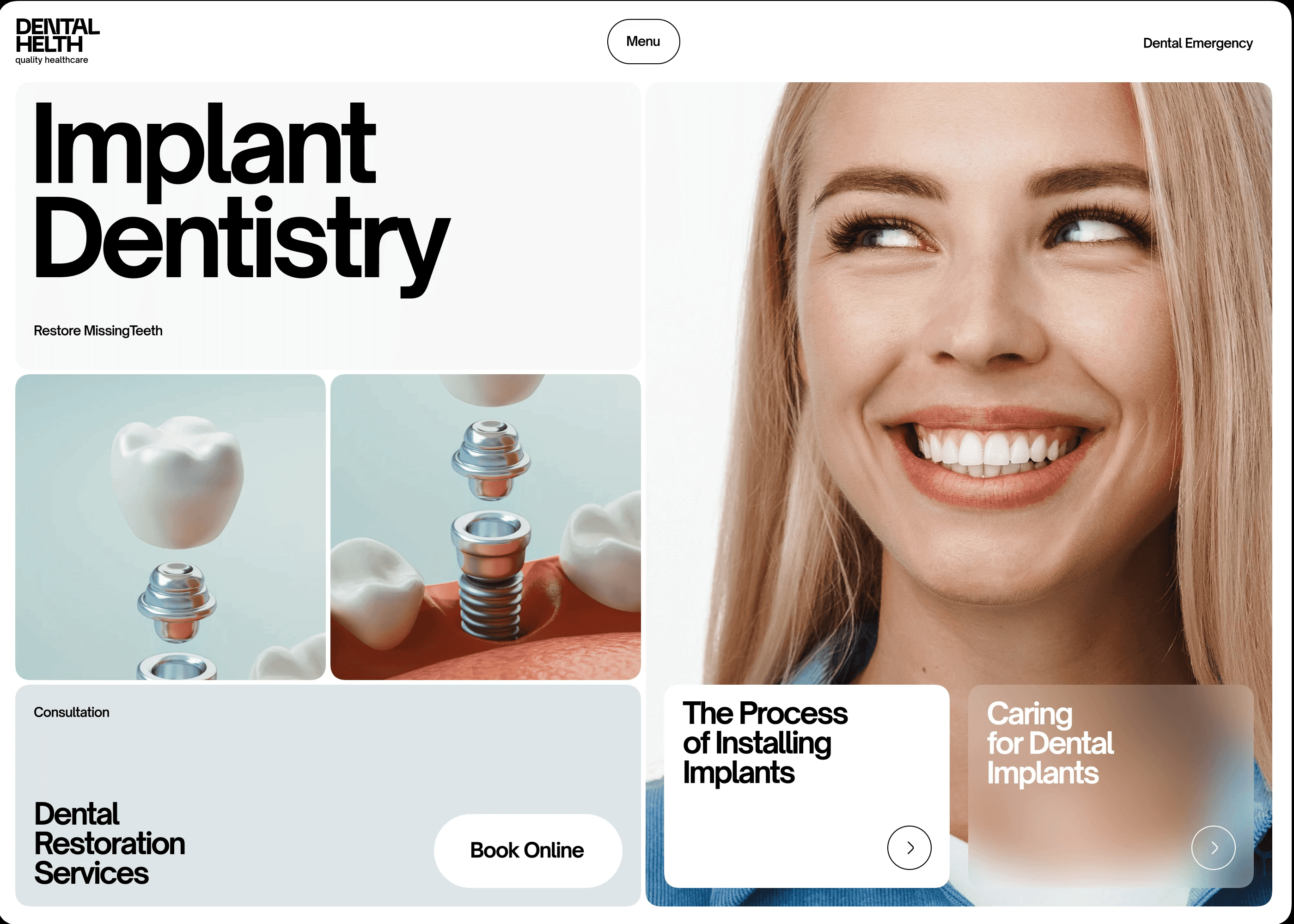Click the arrow on Process of Installing card
Screen dimensions: 1294x924
pyautogui.click(x=909, y=847)
